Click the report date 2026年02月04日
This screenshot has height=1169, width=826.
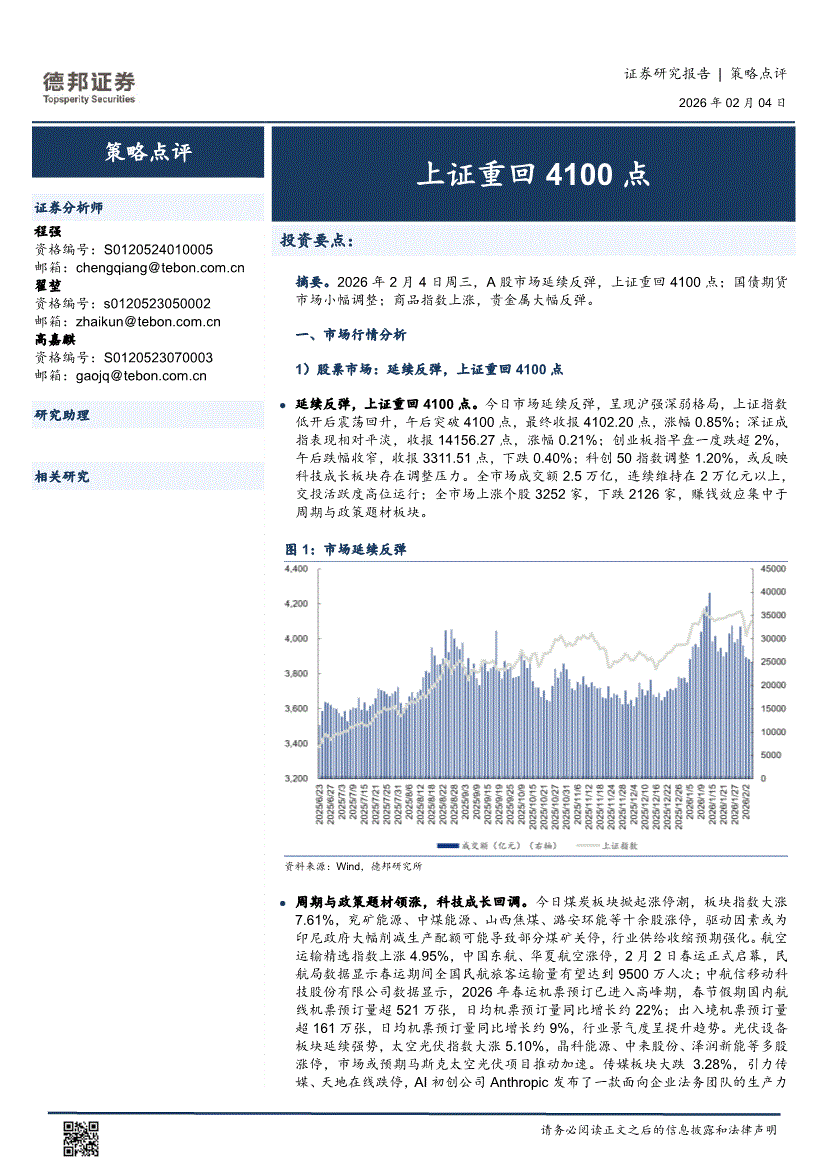732,102
